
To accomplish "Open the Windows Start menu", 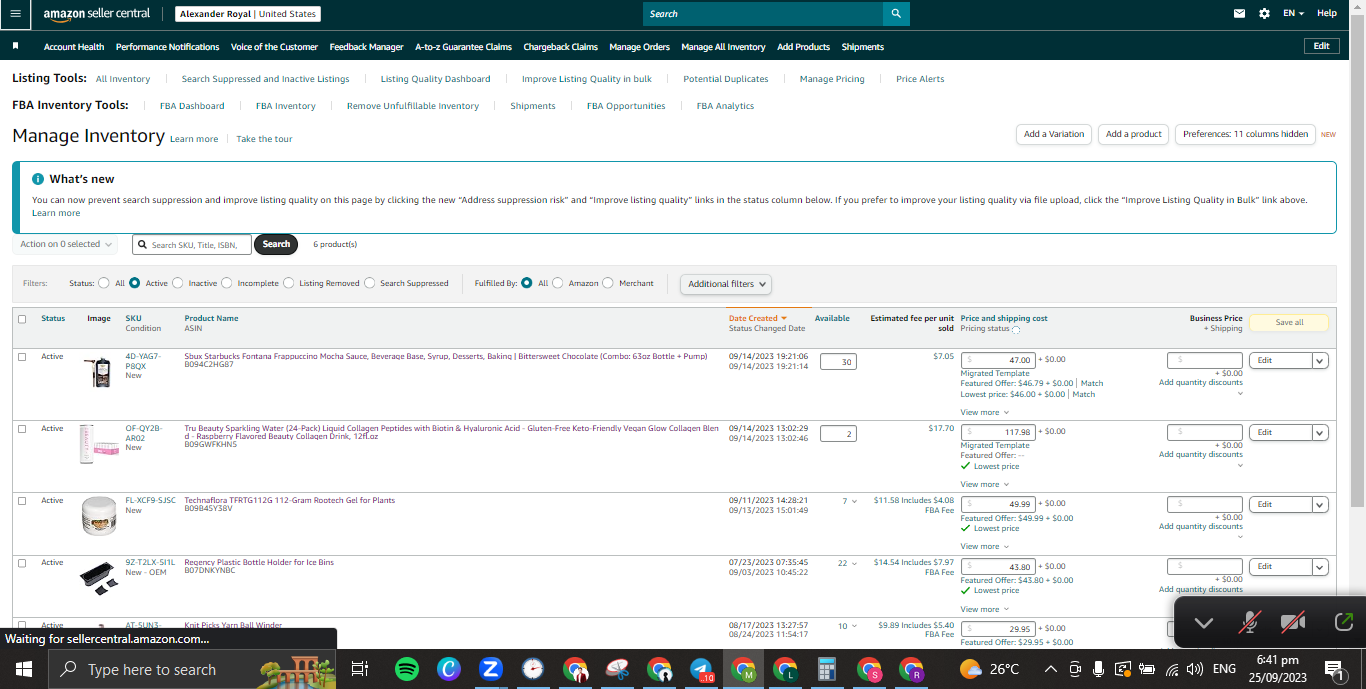I will pyautogui.click(x=23, y=669).
